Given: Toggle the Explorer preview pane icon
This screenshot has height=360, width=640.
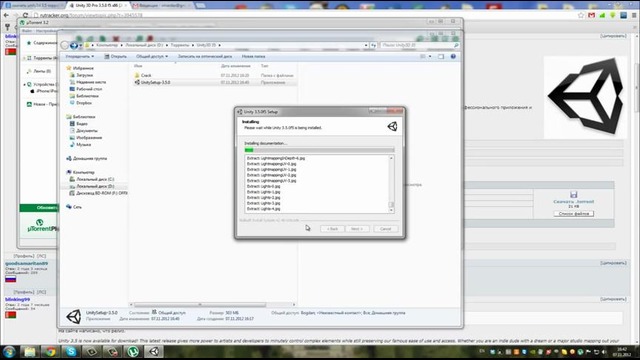Looking at the screenshot, I should [x=441, y=56].
